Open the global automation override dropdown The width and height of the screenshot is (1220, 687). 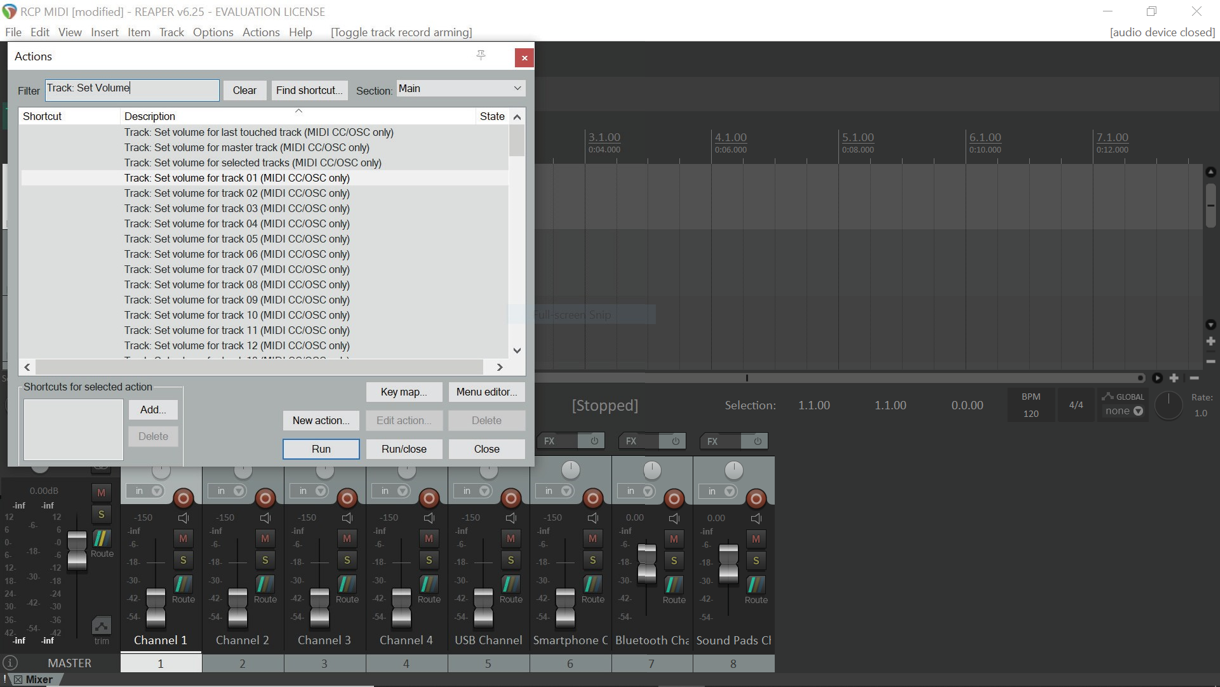point(1123,410)
